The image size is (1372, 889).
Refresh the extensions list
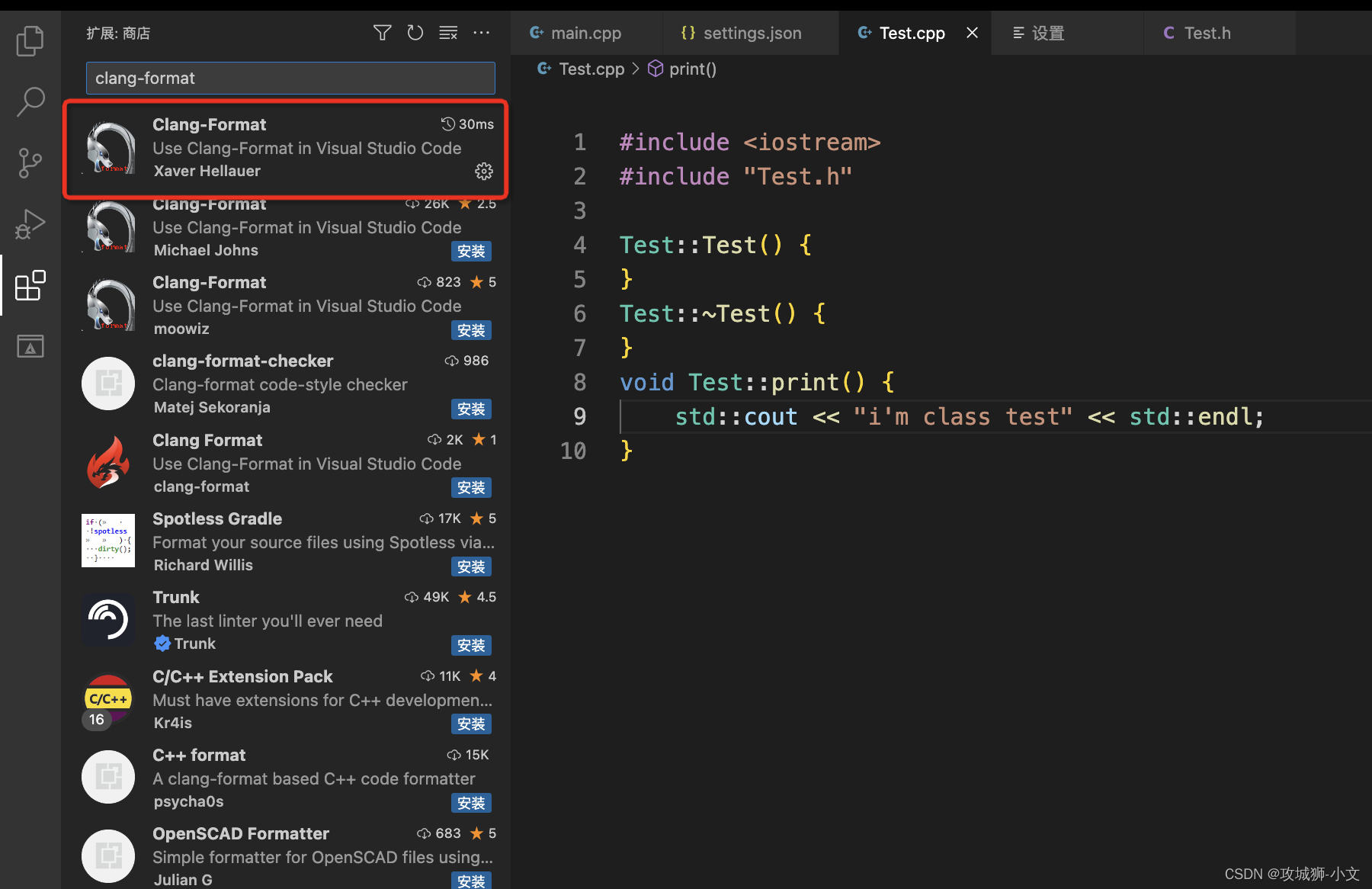pos(415,33)
